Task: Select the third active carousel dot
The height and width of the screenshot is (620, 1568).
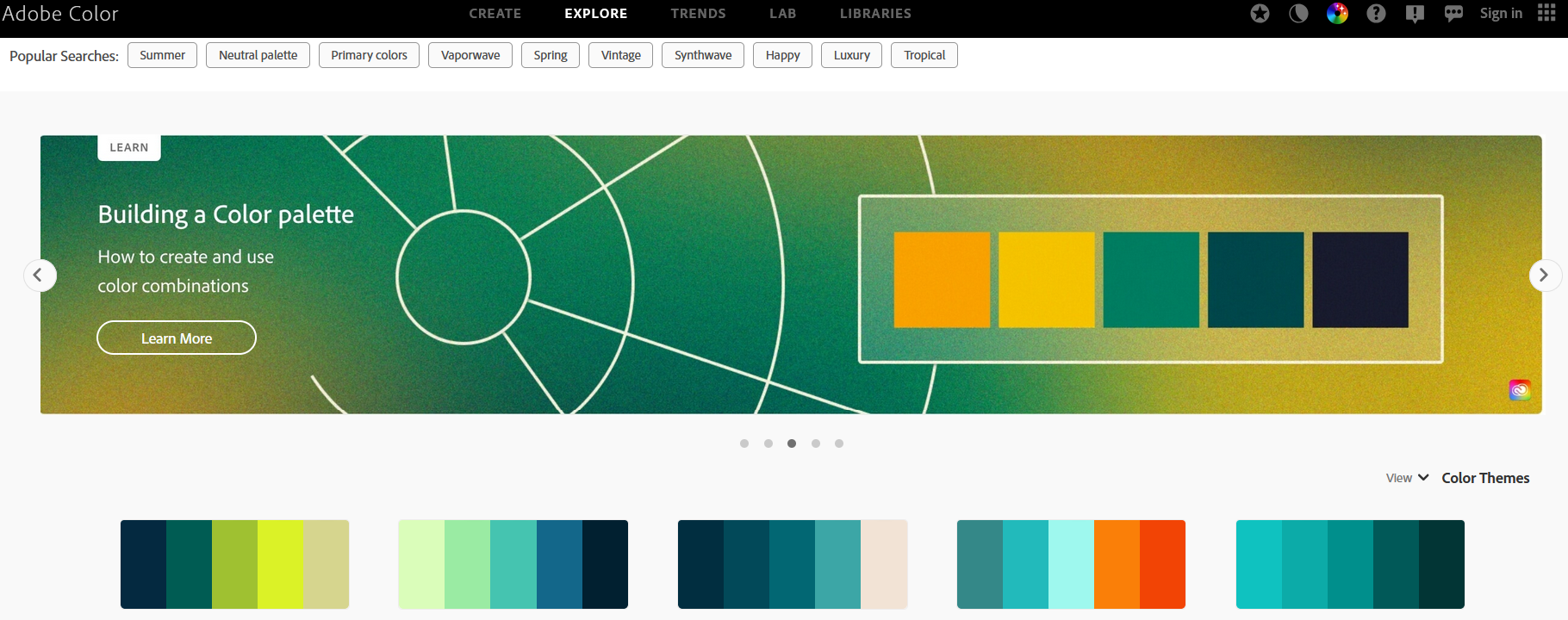Action: [792, 443]
